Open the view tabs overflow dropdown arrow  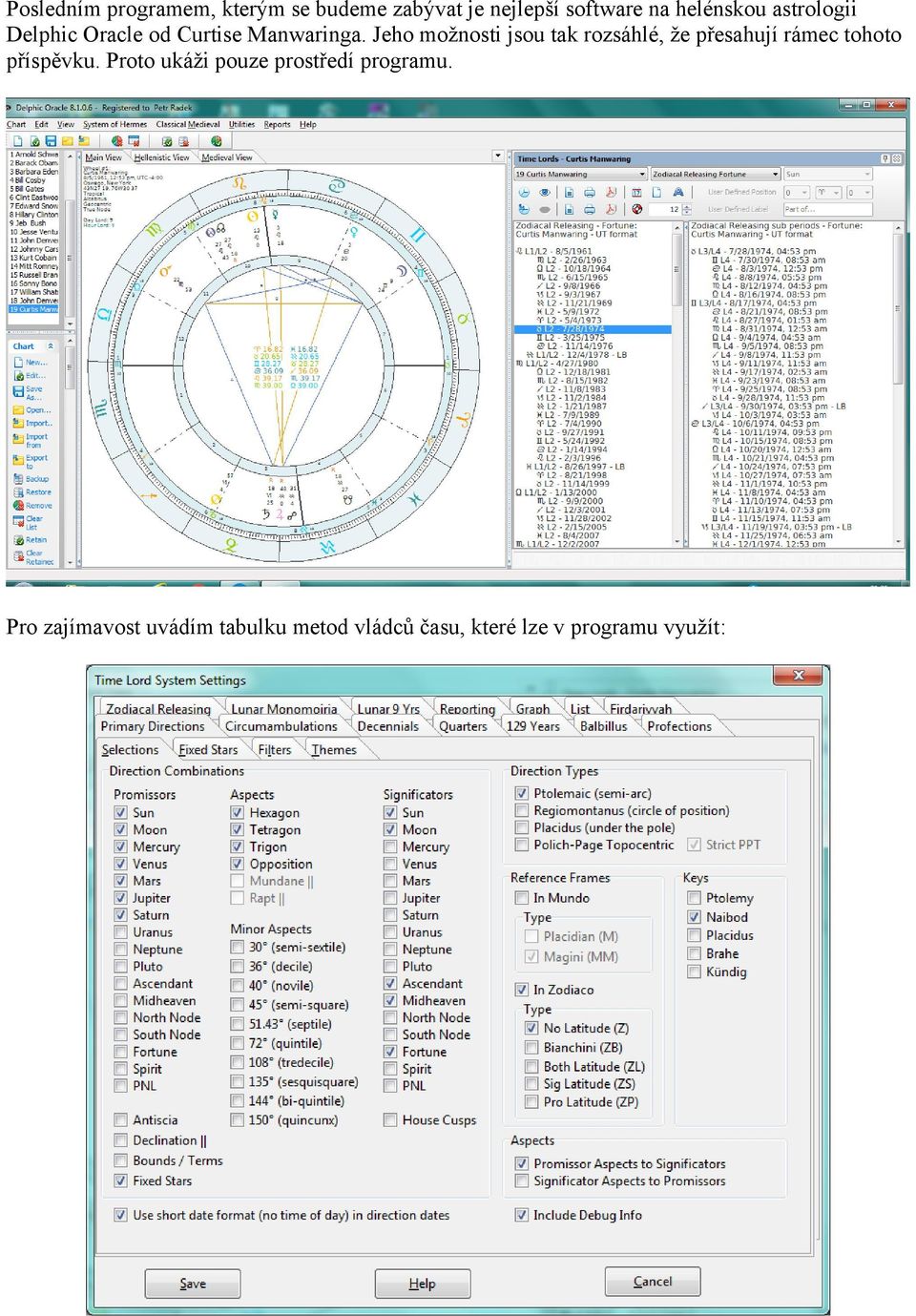point(498,156)
